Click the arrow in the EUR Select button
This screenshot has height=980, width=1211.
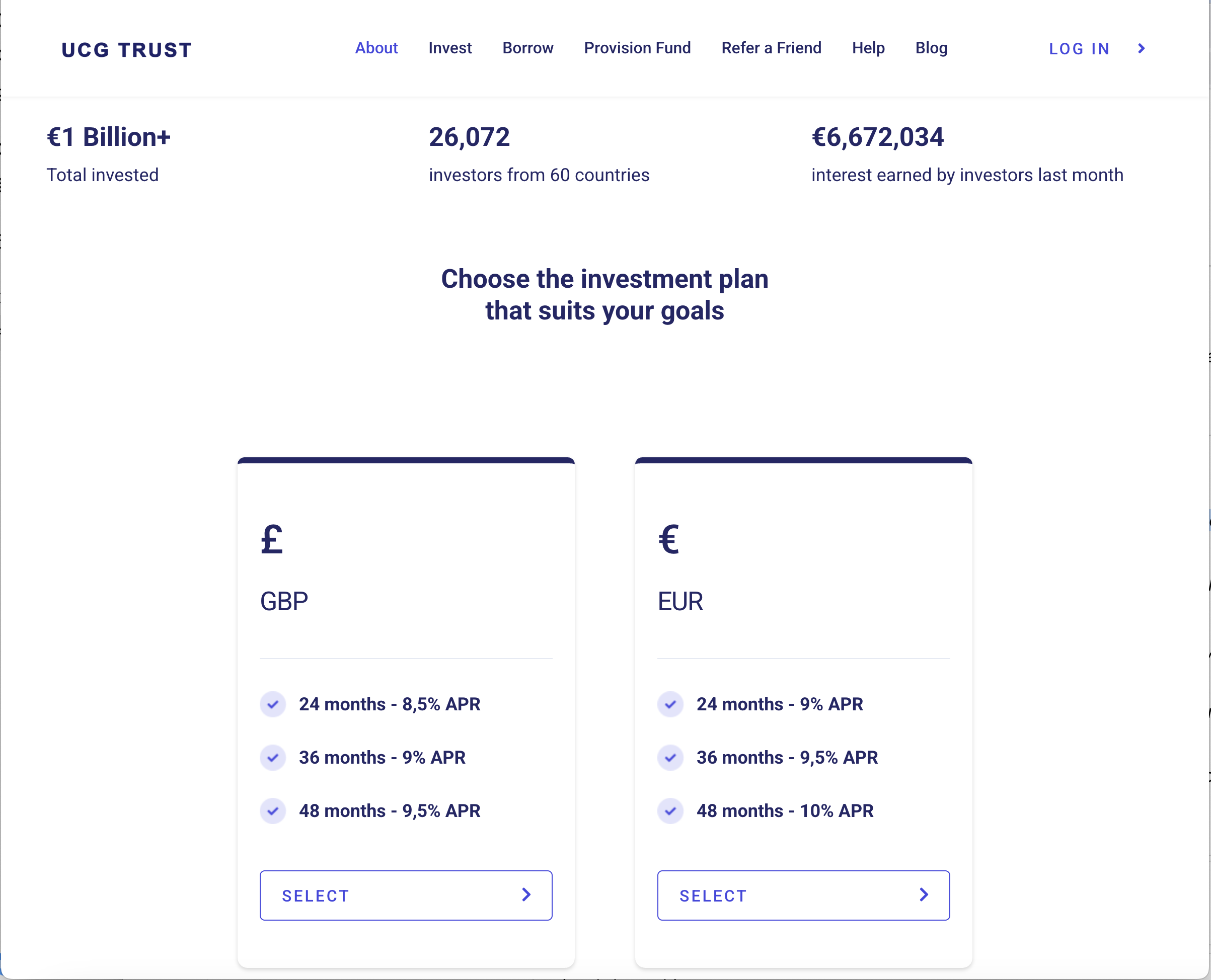[x=924, y=895]
